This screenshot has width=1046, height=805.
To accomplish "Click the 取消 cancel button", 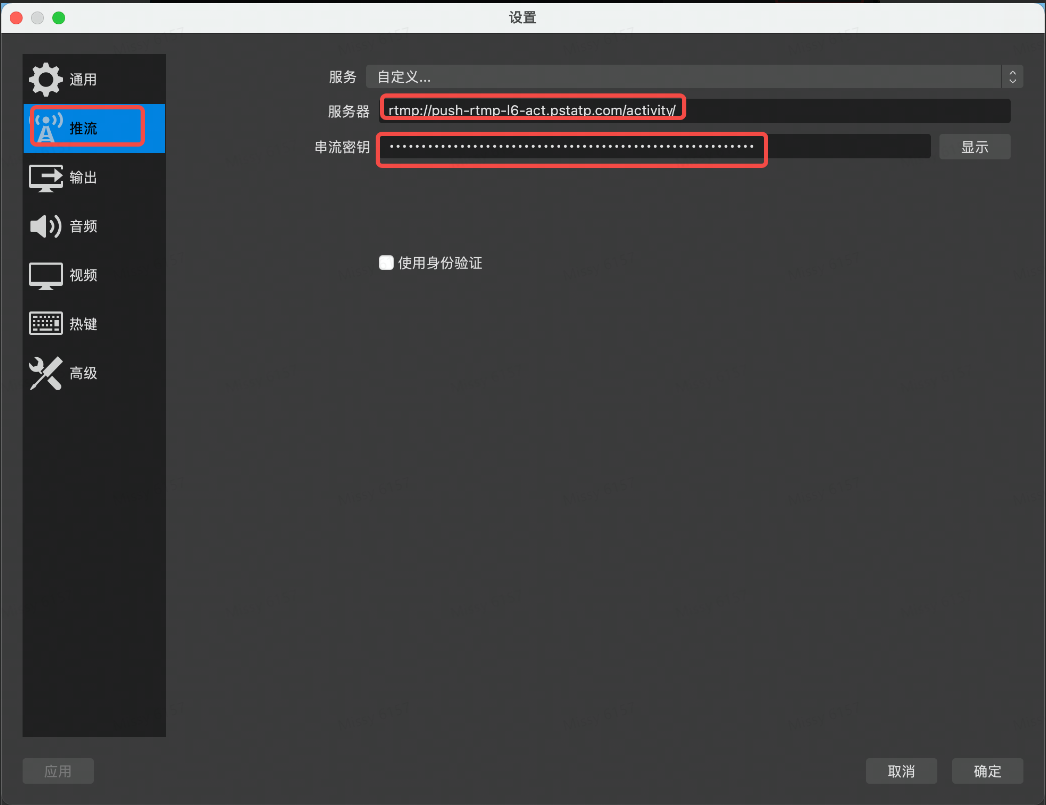I will pyautogui.click(x=901, y=771).
